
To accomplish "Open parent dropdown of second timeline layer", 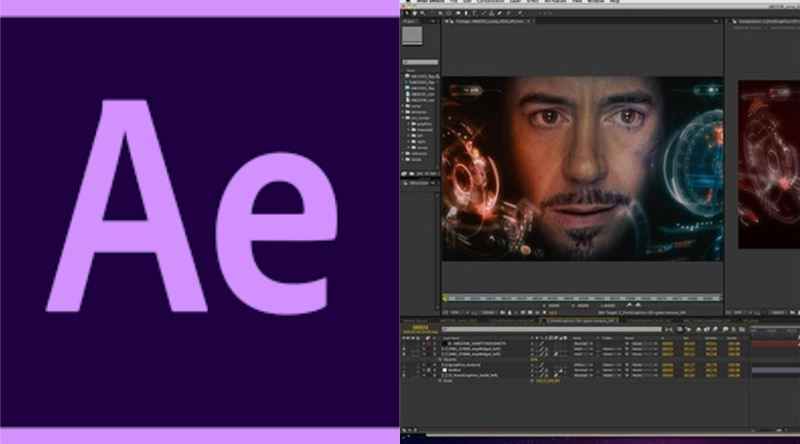I will click(638, 349).
